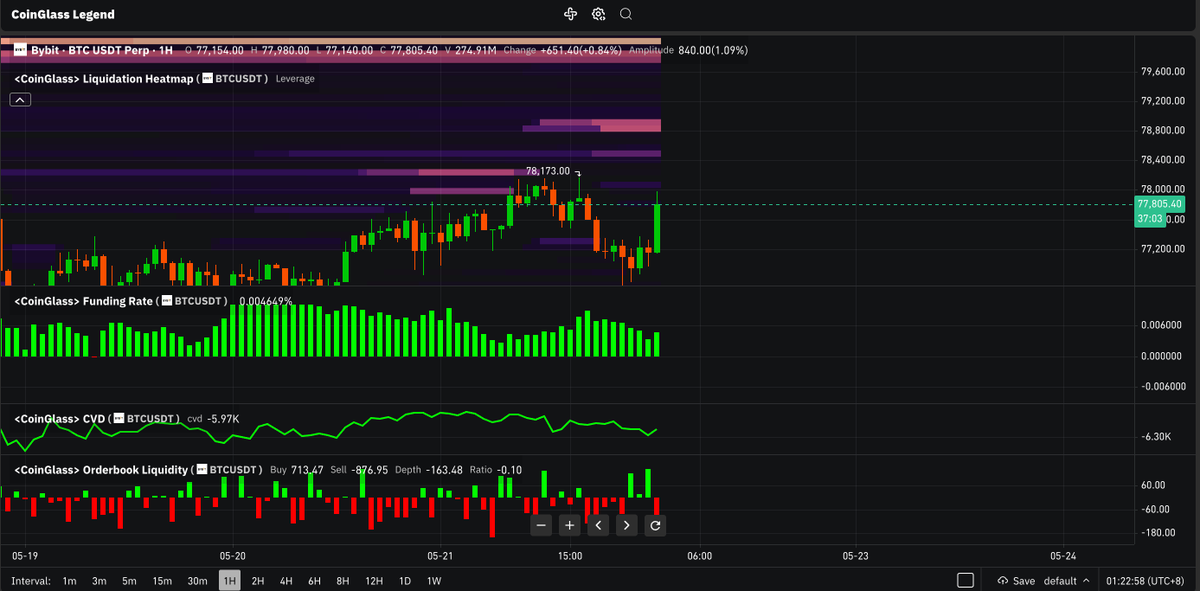
Task: Pan the chart left with arrow button
Action: point(598,525)
